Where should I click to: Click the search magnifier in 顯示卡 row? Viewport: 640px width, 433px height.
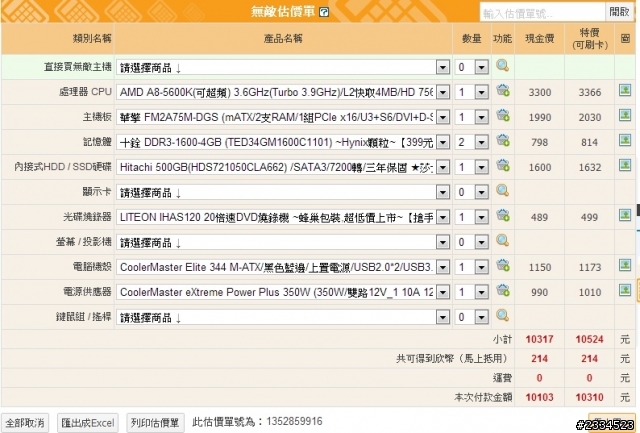[x=502, y=190]
